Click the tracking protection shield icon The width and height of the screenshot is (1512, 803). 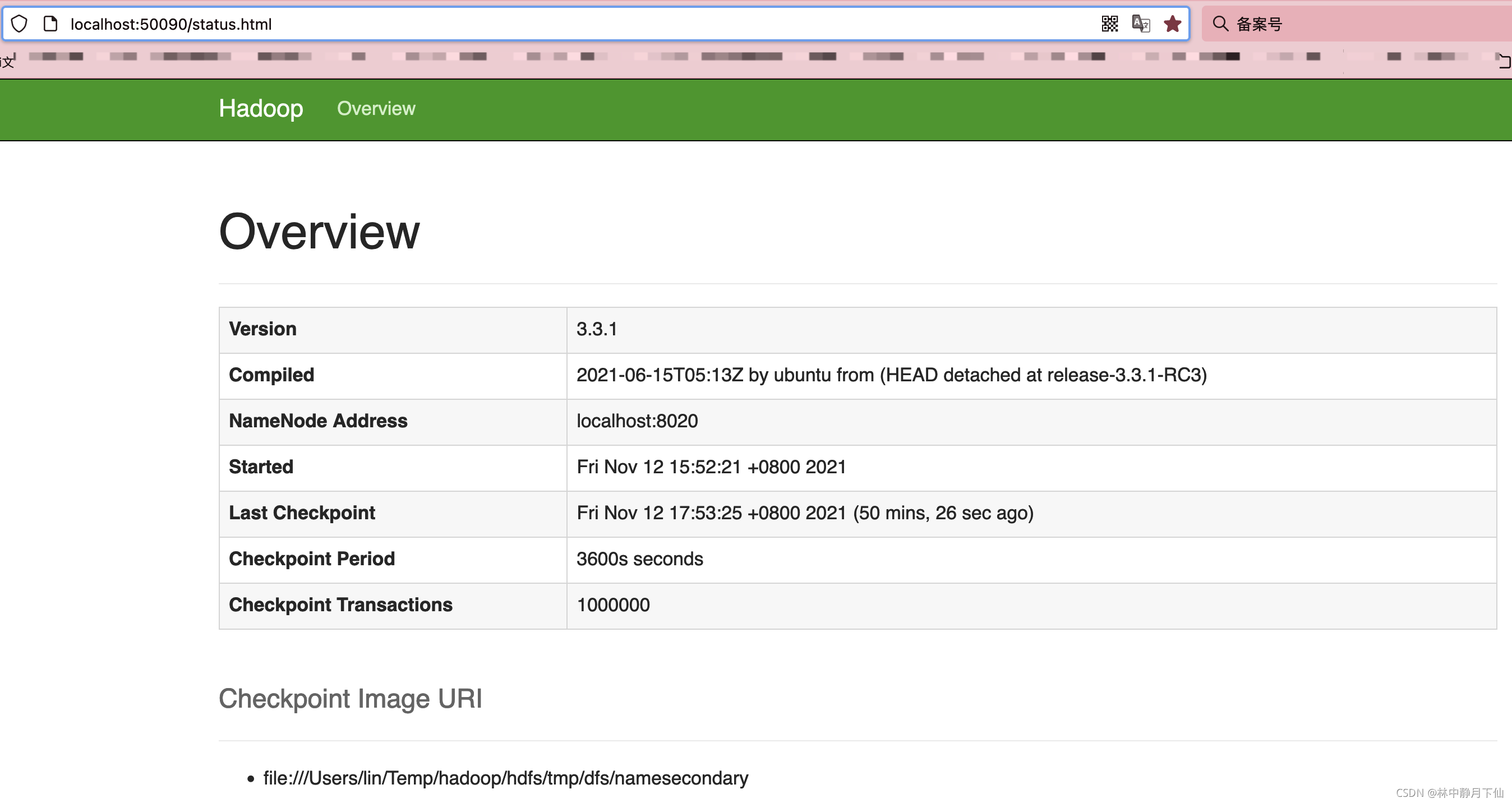[20, 24]
